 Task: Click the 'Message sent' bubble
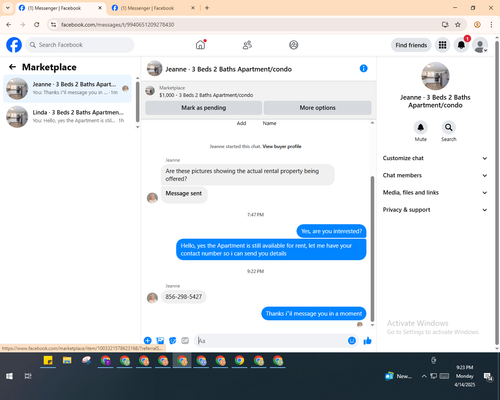[x=184, y=194]
